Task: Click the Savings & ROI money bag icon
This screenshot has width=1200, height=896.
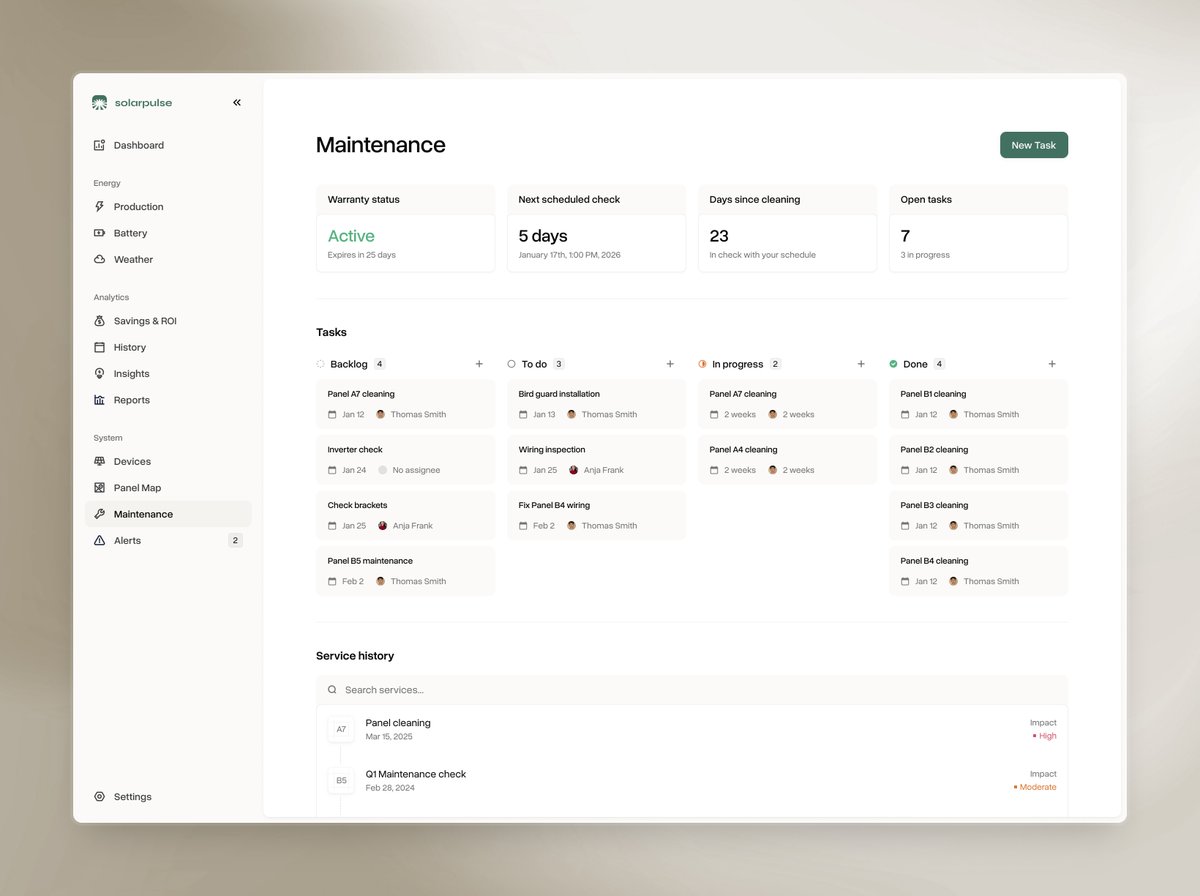Action: coord(99,321)
